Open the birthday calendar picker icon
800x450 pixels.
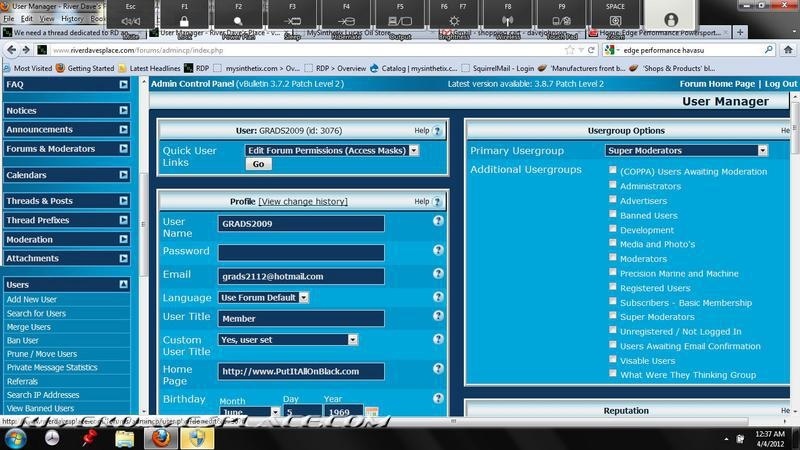point(371,413)
